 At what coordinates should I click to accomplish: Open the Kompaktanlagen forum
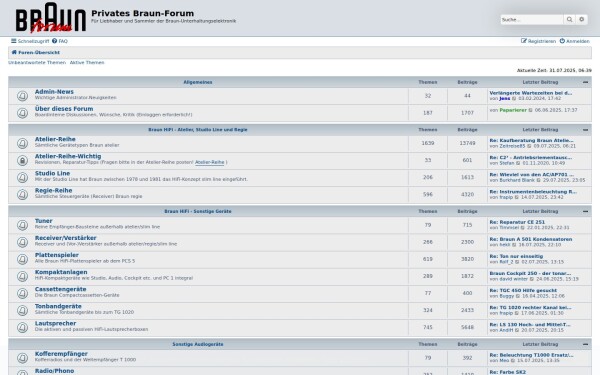61,272
